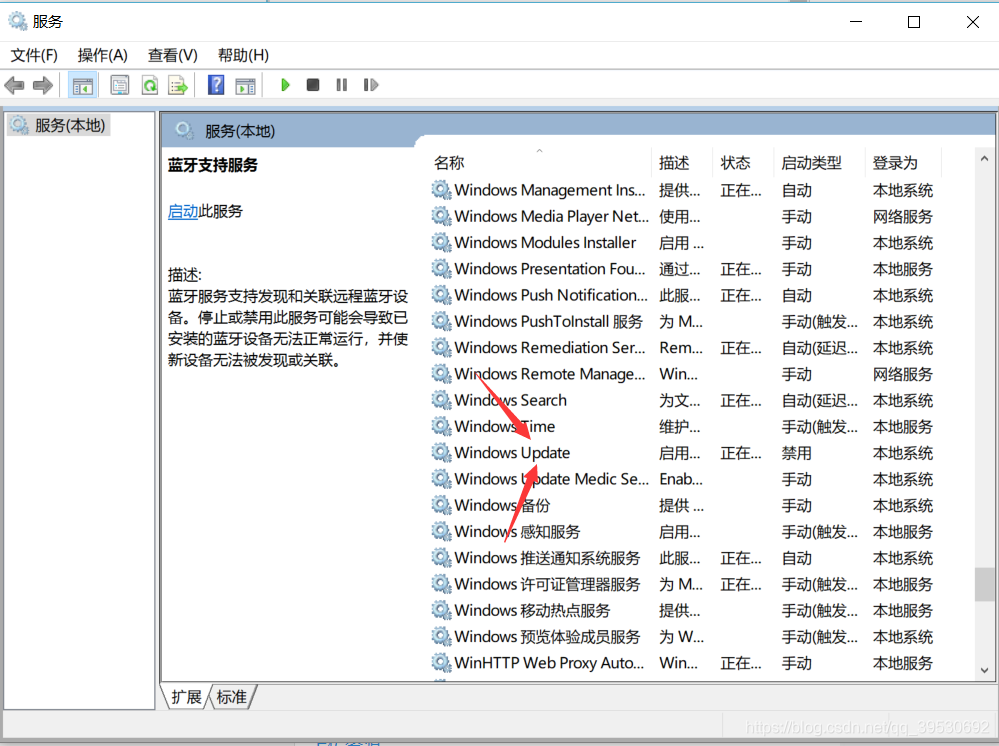Click gear icon of Windows Media Player row
999x746 pixels.
coord(442,216)
